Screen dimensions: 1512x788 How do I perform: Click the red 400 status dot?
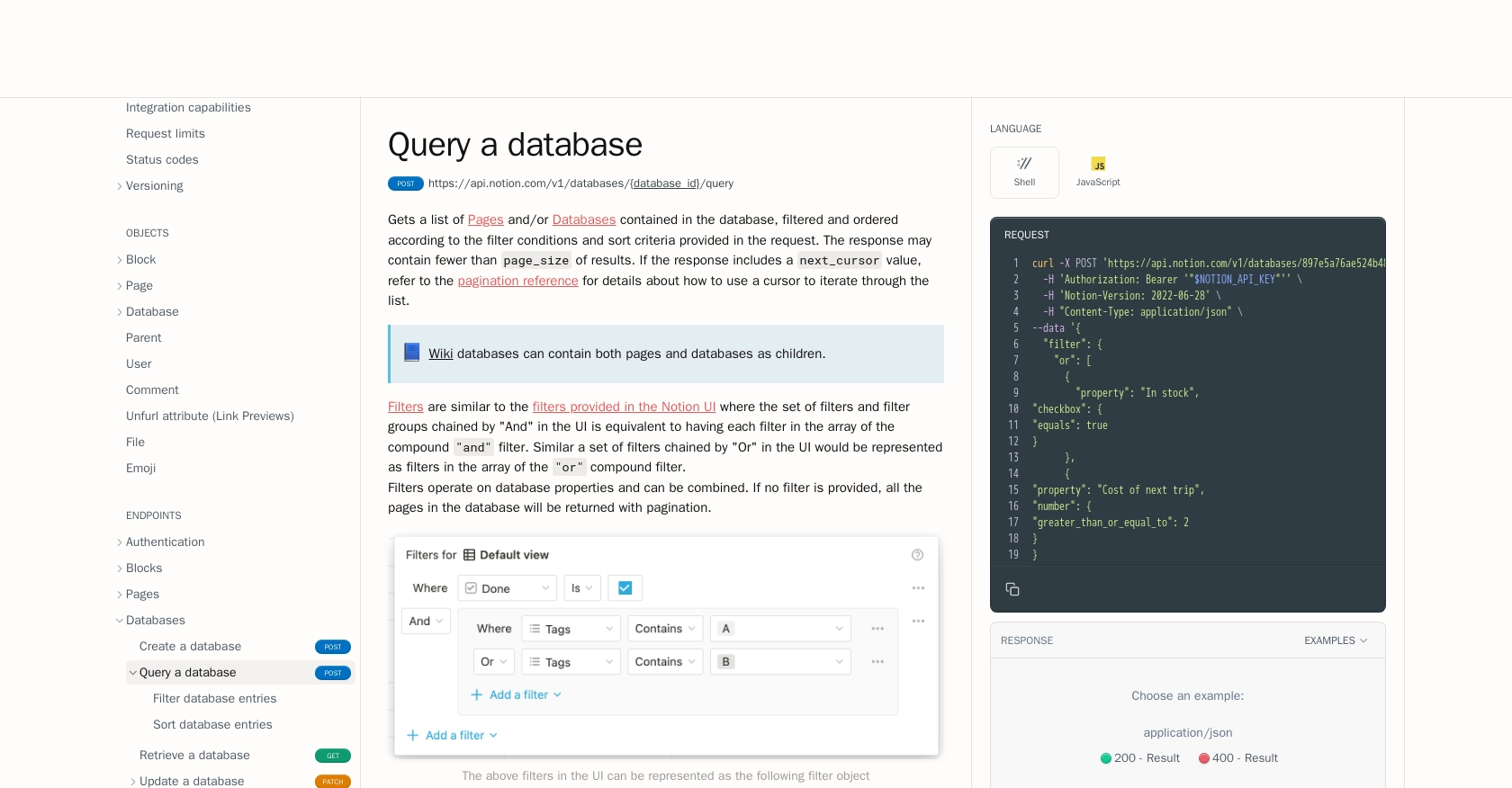(1204, 758)
